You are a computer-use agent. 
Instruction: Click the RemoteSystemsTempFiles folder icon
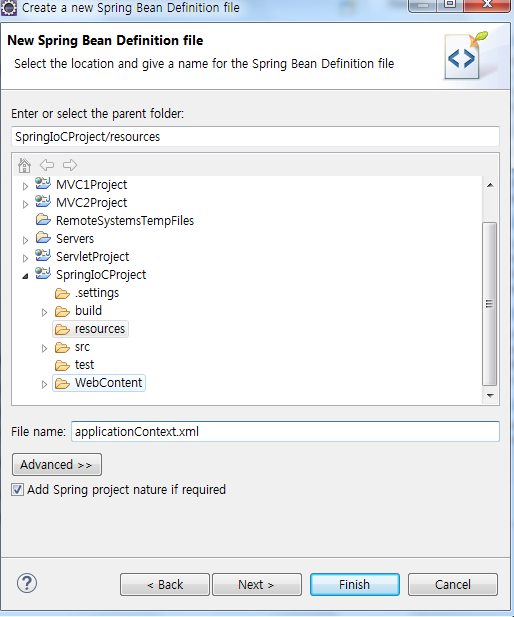click(43, 220)
